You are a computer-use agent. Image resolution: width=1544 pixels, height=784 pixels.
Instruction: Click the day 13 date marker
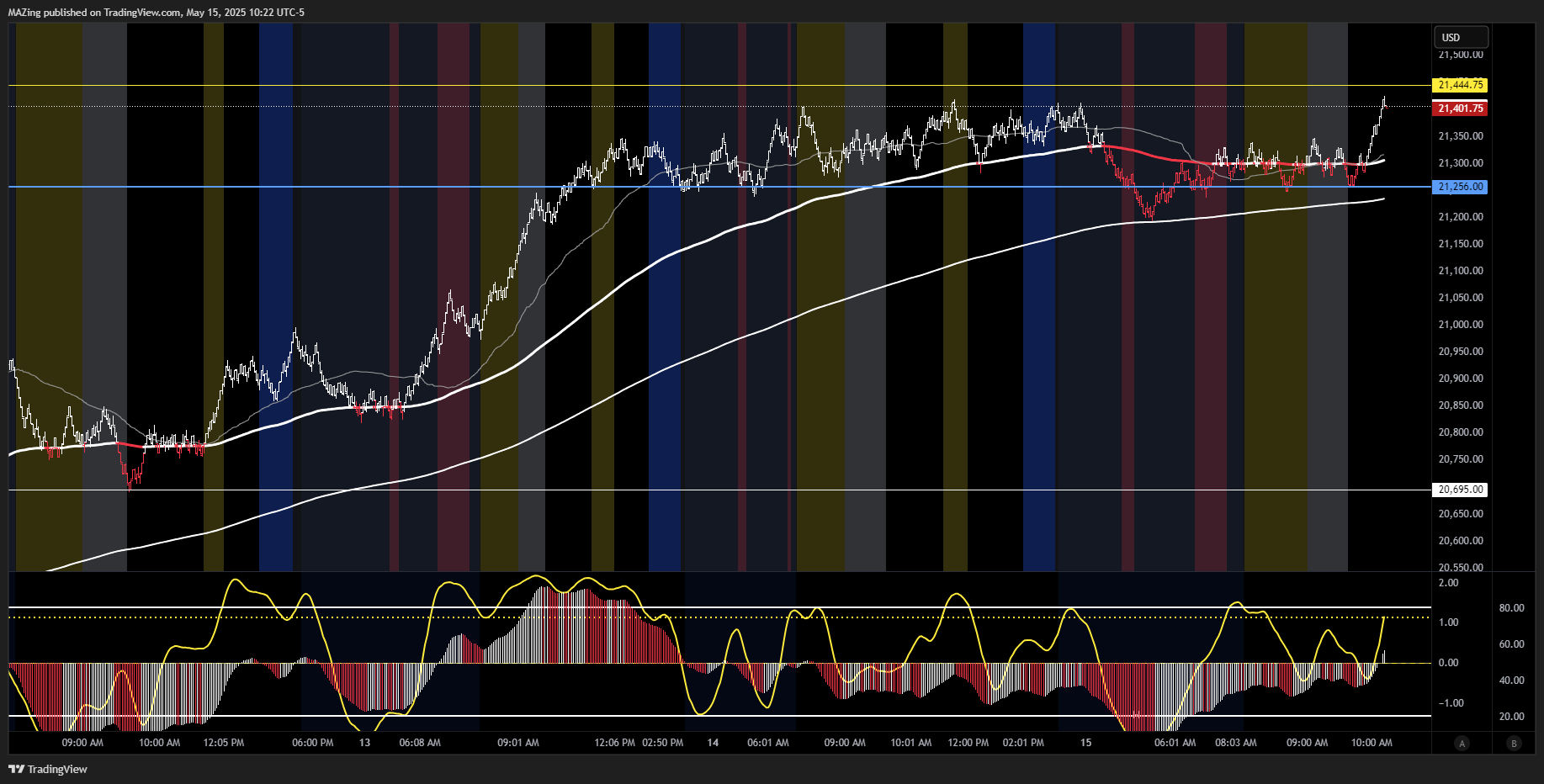[x=364, y=743]
